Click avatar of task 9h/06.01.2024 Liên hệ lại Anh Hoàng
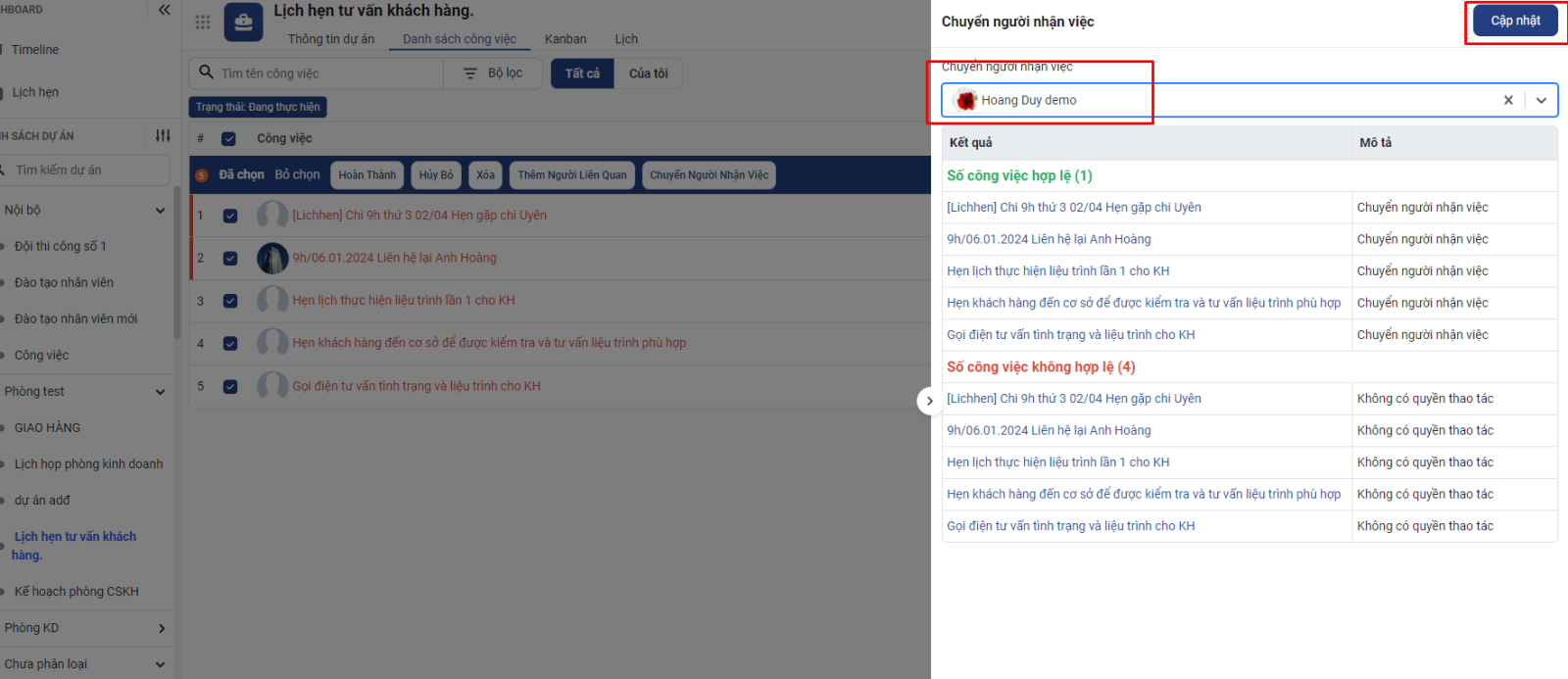Viewport: 1568px width, 679px height. tap(272, 258)
